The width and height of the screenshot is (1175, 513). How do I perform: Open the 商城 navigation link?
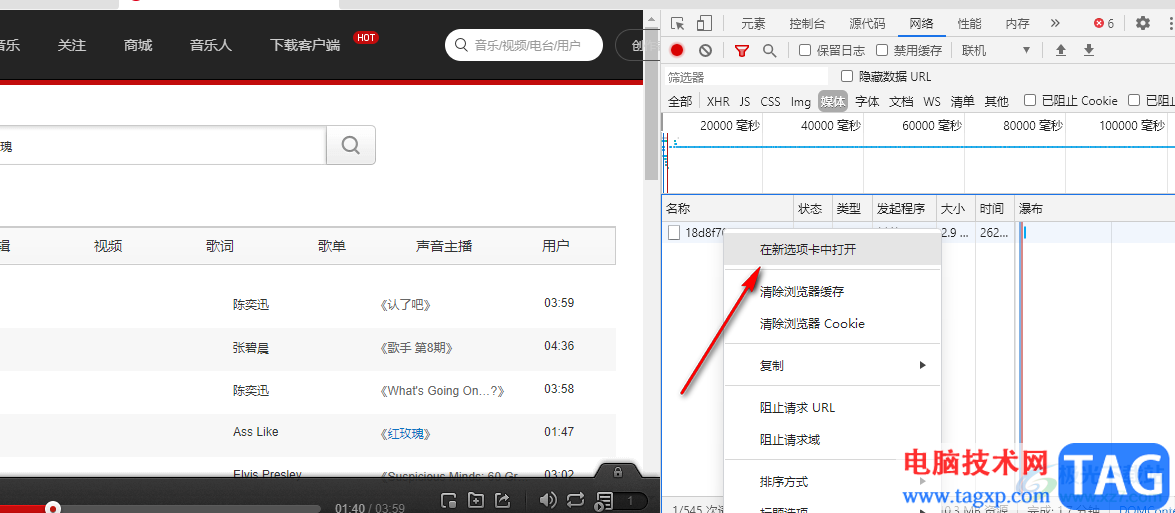(138, 46)
